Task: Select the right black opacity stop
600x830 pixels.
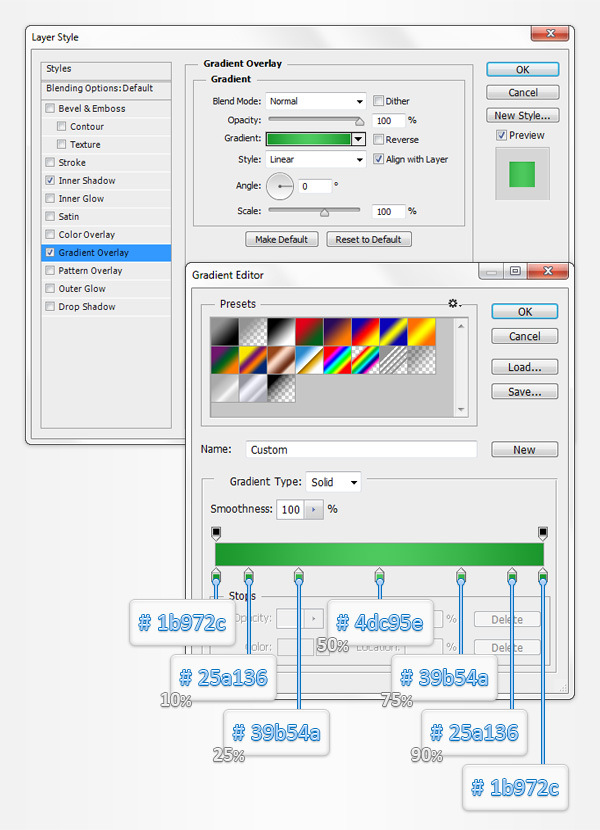Action: [543, 533]
